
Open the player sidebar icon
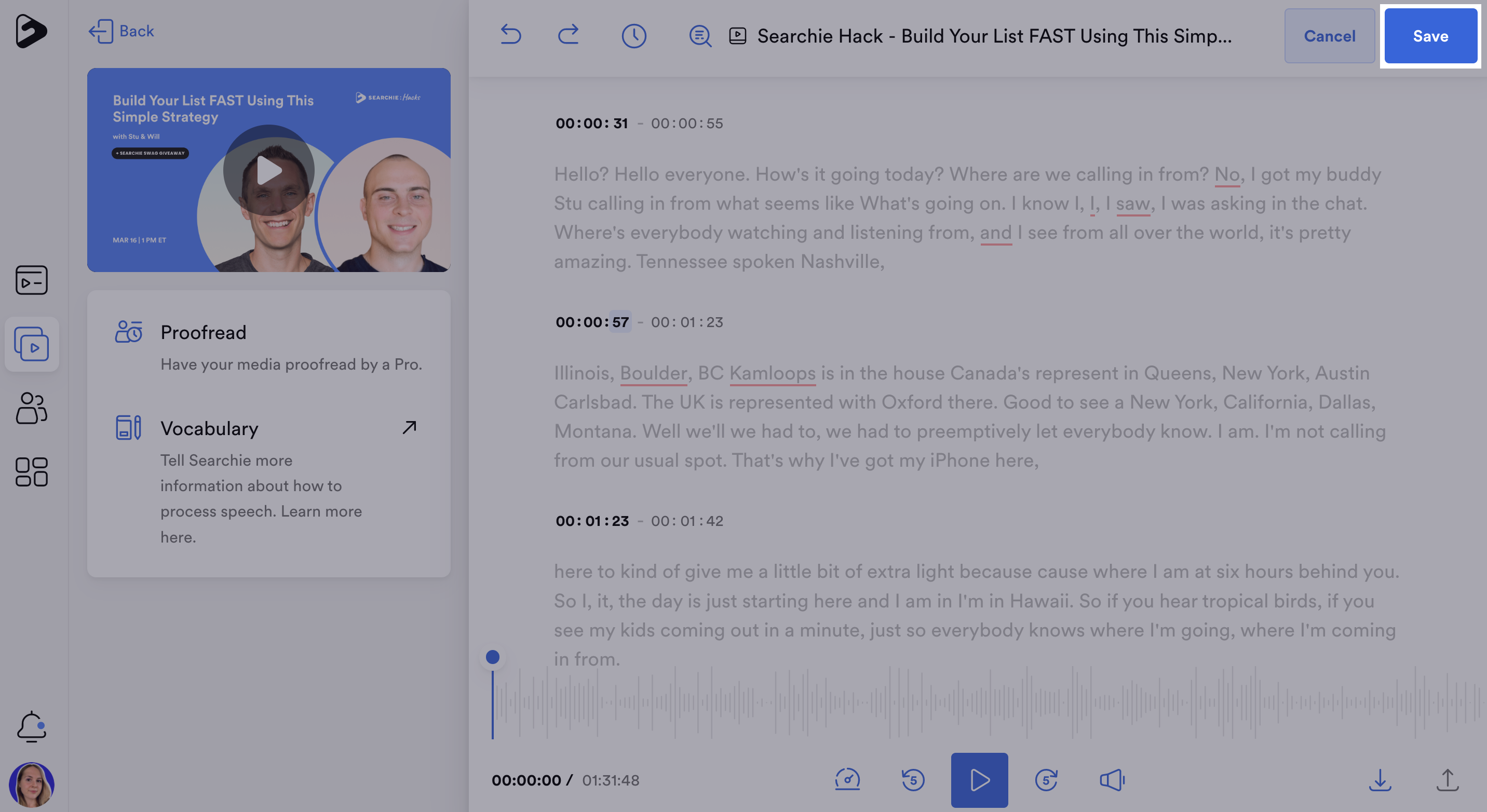tap(32, 280)
